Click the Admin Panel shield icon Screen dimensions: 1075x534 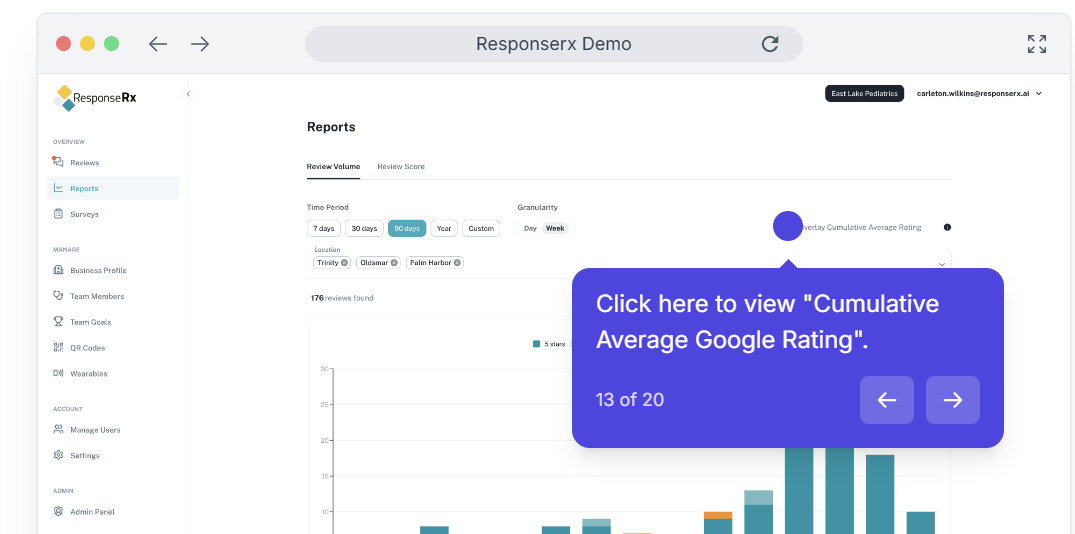(x=58, y=511)
